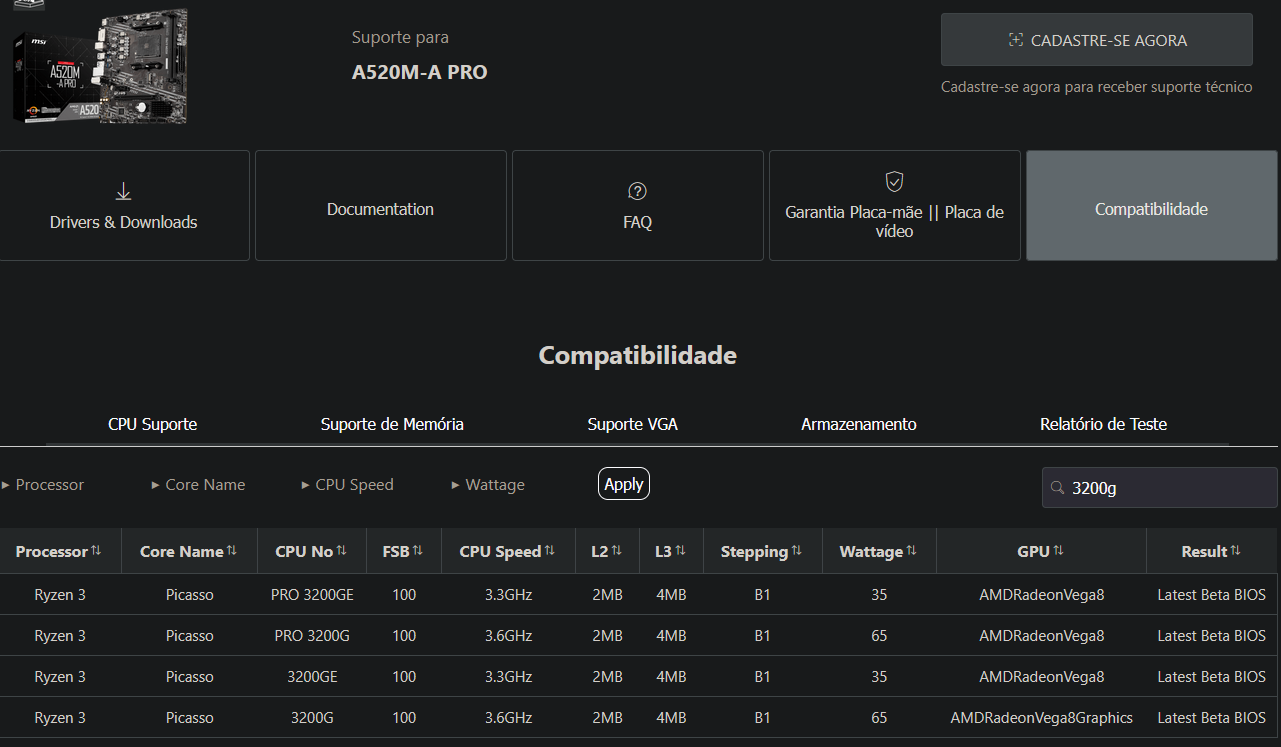The width and height of the screenshot is (1281, 747).
Task: Select wattage 65 in the PRO 3200G row
Action: (879, 636)
